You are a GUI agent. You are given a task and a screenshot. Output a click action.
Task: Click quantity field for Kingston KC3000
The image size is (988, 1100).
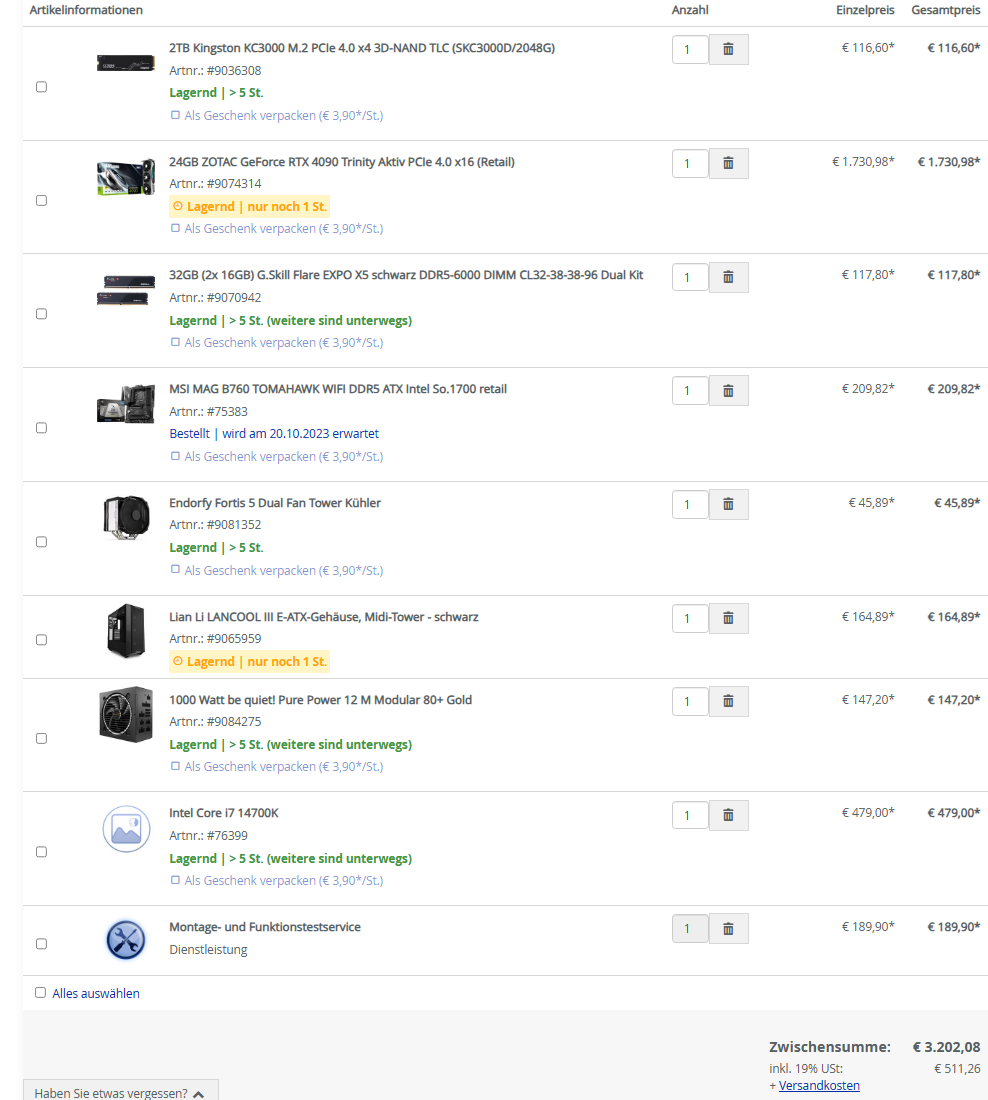pyautogui.click(x=690, y=50)
